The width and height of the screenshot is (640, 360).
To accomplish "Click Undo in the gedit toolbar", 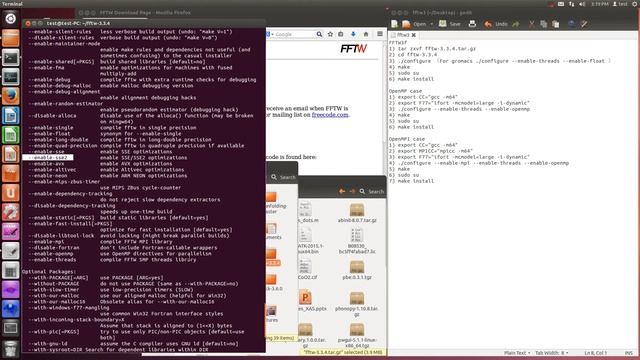I will pyautogui.click(x=496, y=24).
